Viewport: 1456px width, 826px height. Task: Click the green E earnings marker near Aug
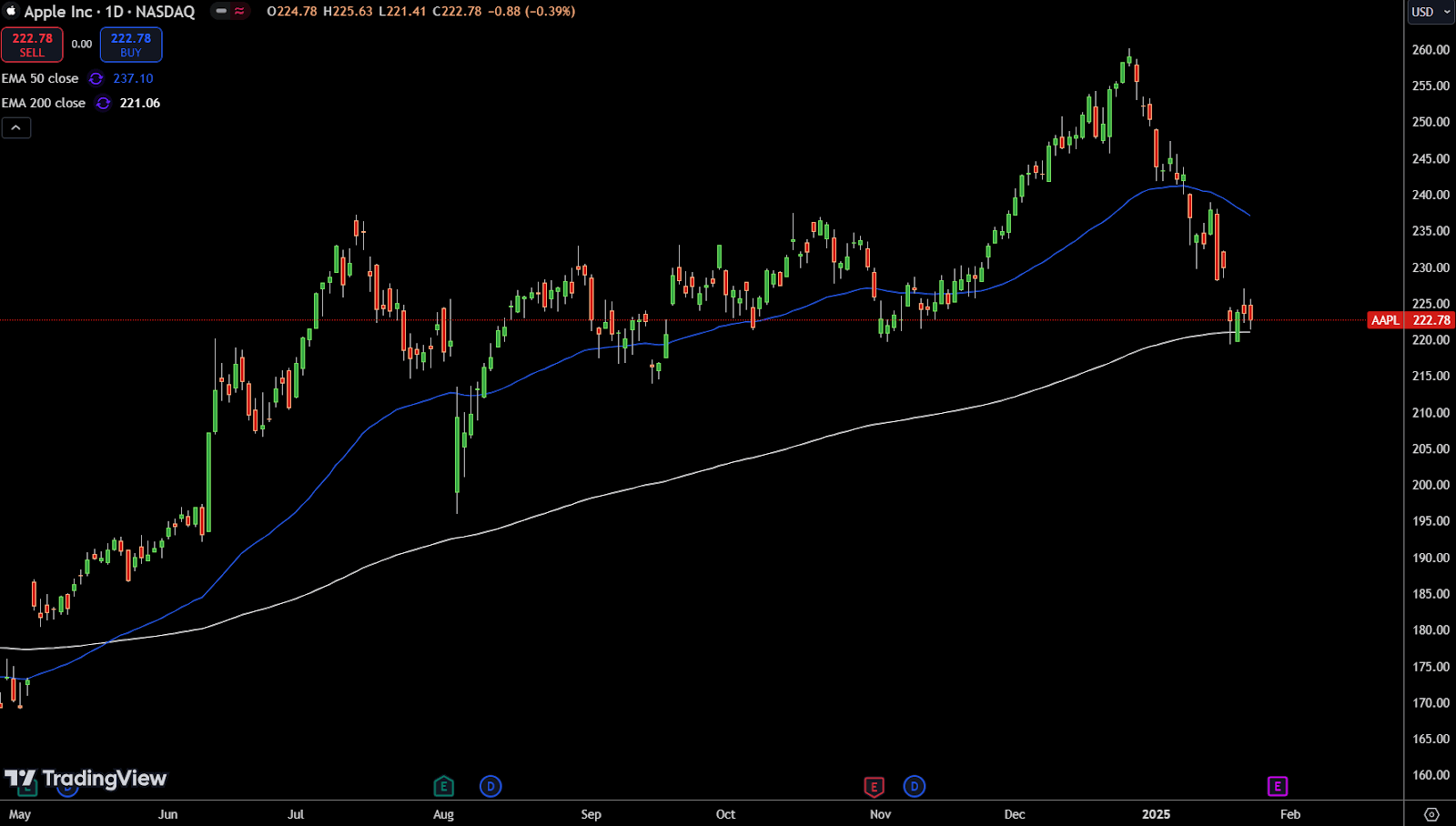tap(443, 786)
